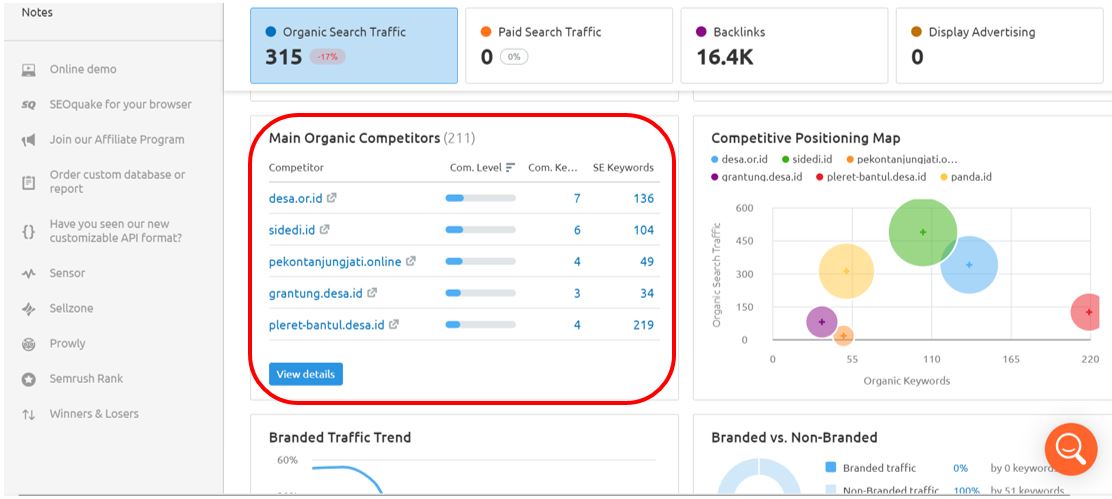Toggle pleret-bantul.desa.id legend in positioning map

pyautogui.click(x=871, y=177)
